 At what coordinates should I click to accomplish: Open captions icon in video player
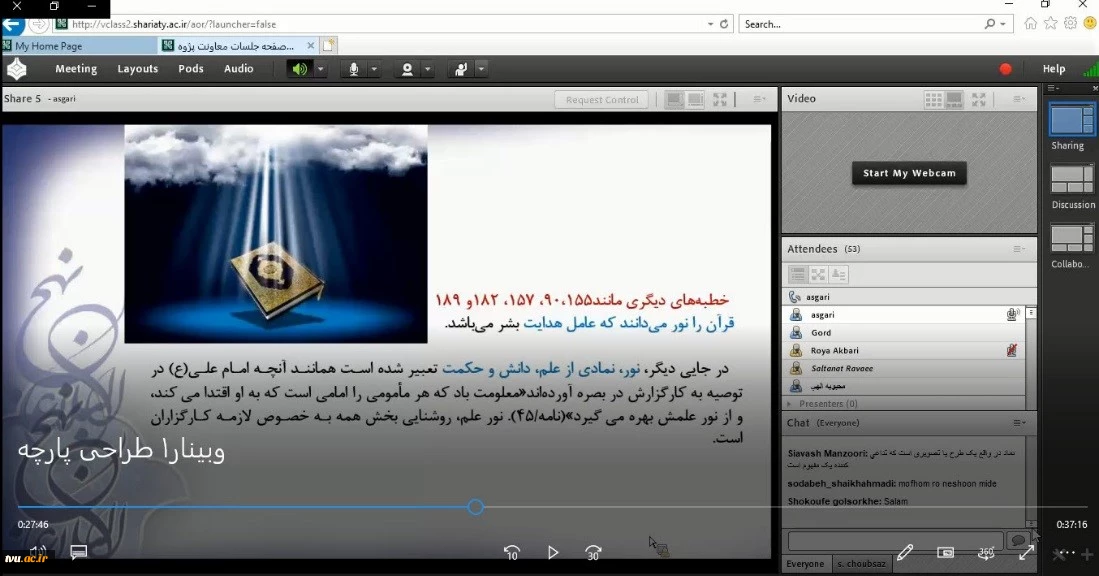click(79, 552)
